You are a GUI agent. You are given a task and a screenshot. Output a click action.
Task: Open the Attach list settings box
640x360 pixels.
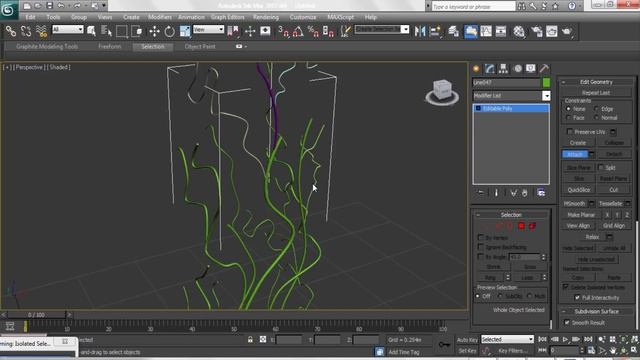point(591,154)
